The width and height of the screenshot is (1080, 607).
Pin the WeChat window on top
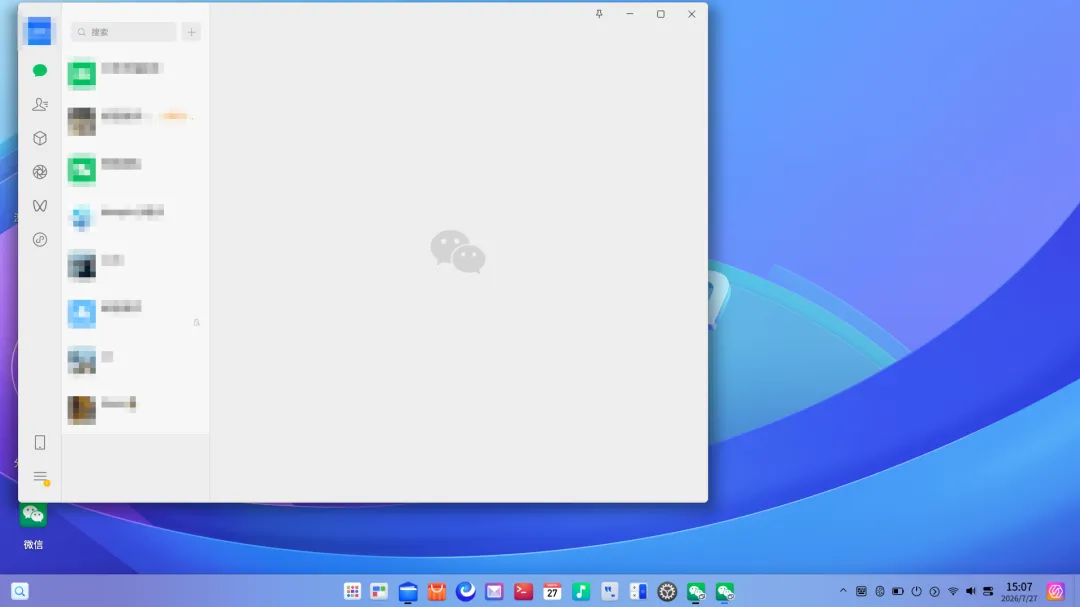[599, 14]
